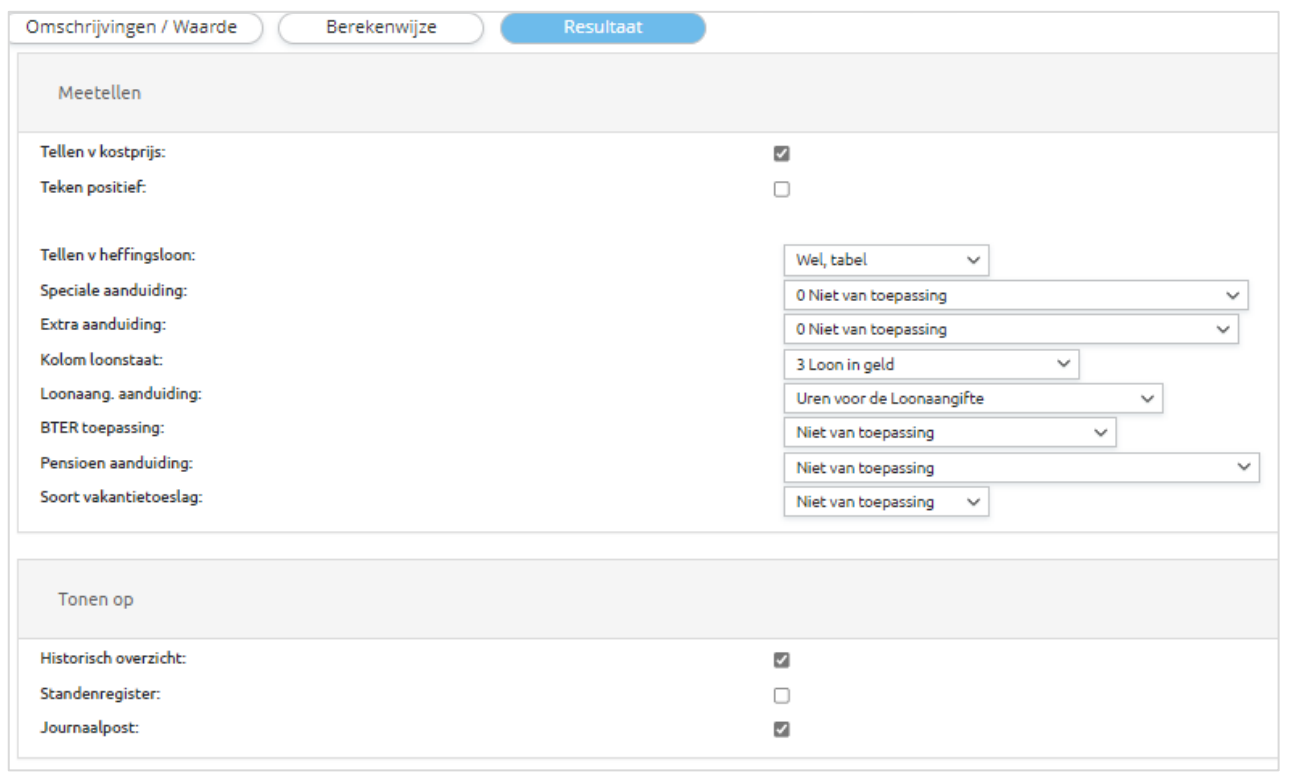Open the Extra aanduiding dropdown
Screen dimensions: 1291x782
(1011, 329)
